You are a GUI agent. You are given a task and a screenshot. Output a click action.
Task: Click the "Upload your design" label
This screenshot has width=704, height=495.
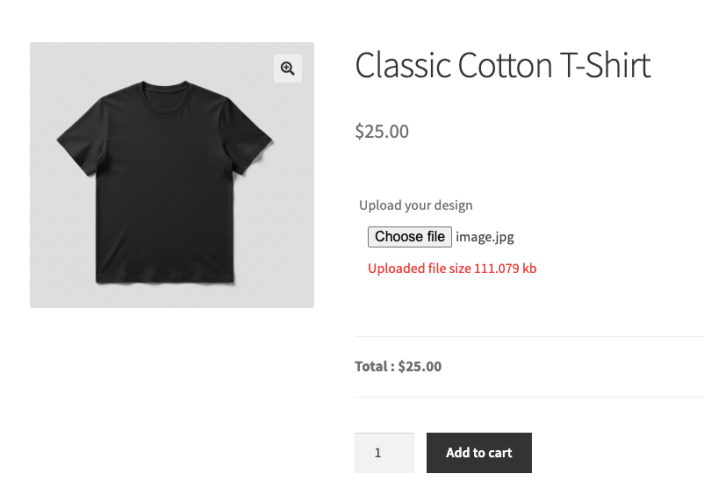tap(416, 205)
